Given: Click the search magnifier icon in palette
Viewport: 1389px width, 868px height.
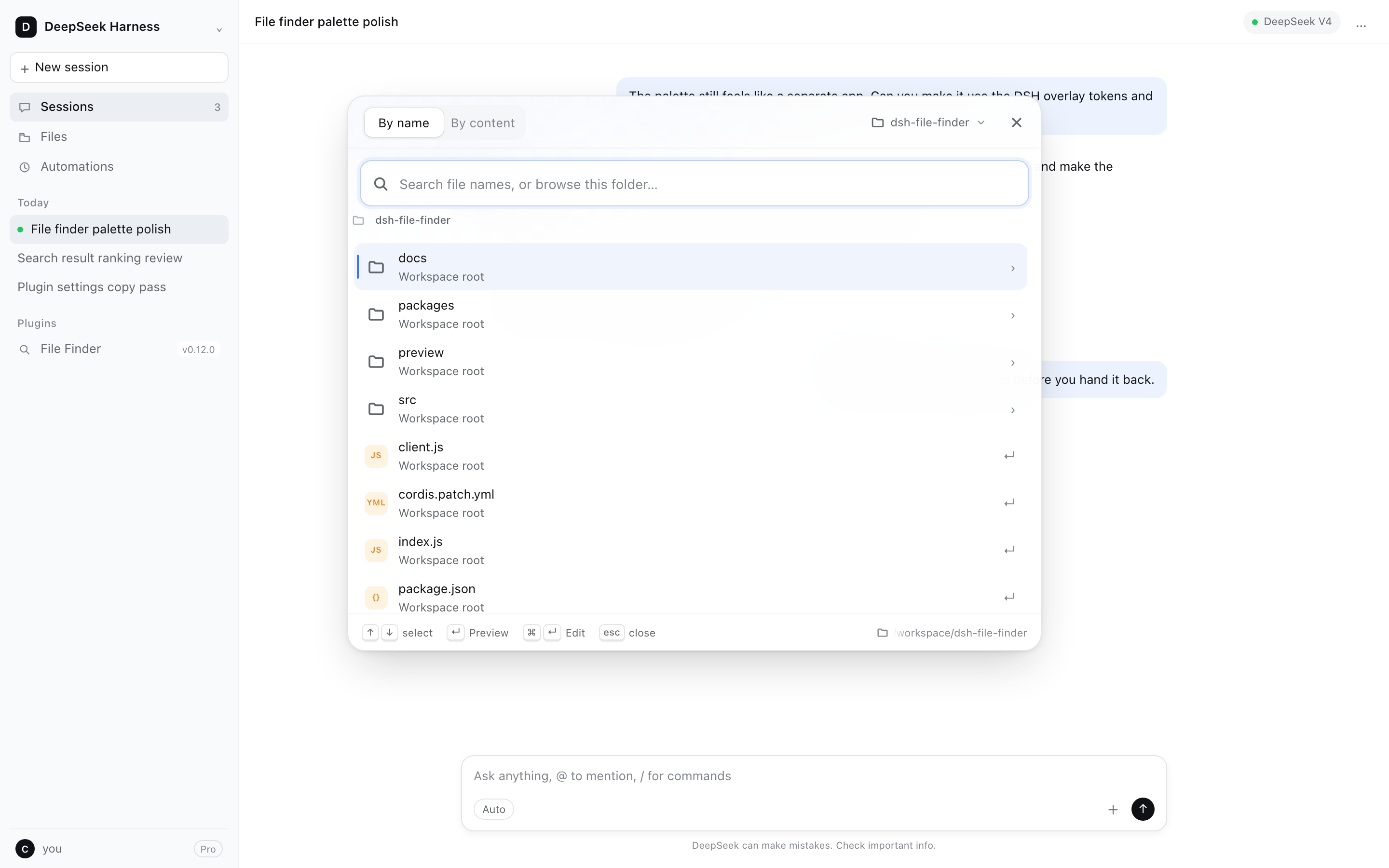Looking at the screenshot, I should click(x=381, y=184).
